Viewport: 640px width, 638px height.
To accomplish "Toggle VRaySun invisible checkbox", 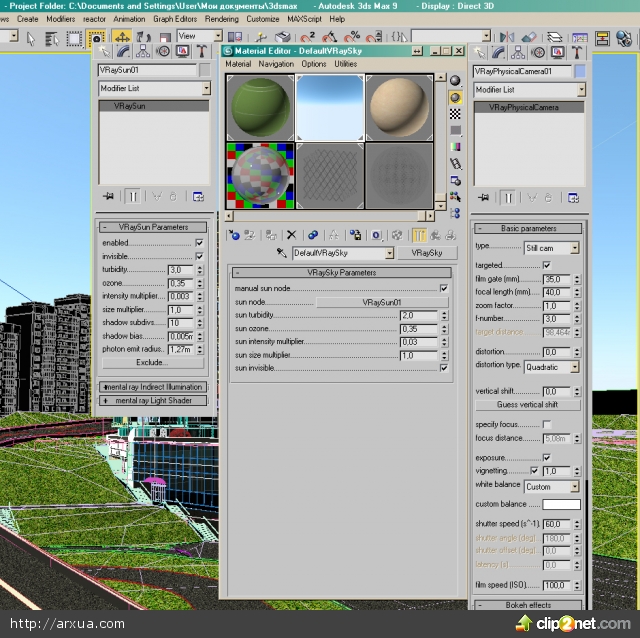I will [x=199, y=256].
